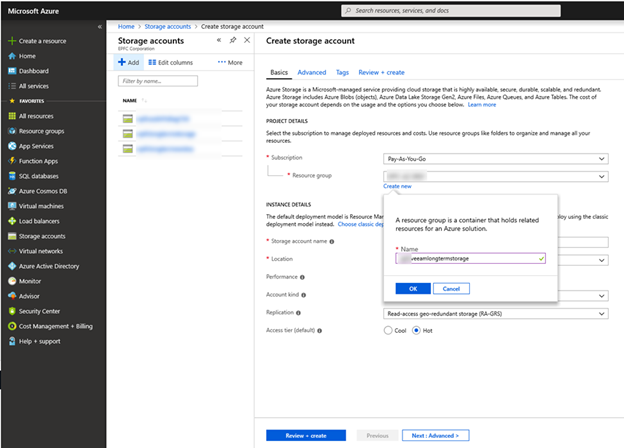Select the Hot access tier

pyautogui.click(x=416, y=331)
